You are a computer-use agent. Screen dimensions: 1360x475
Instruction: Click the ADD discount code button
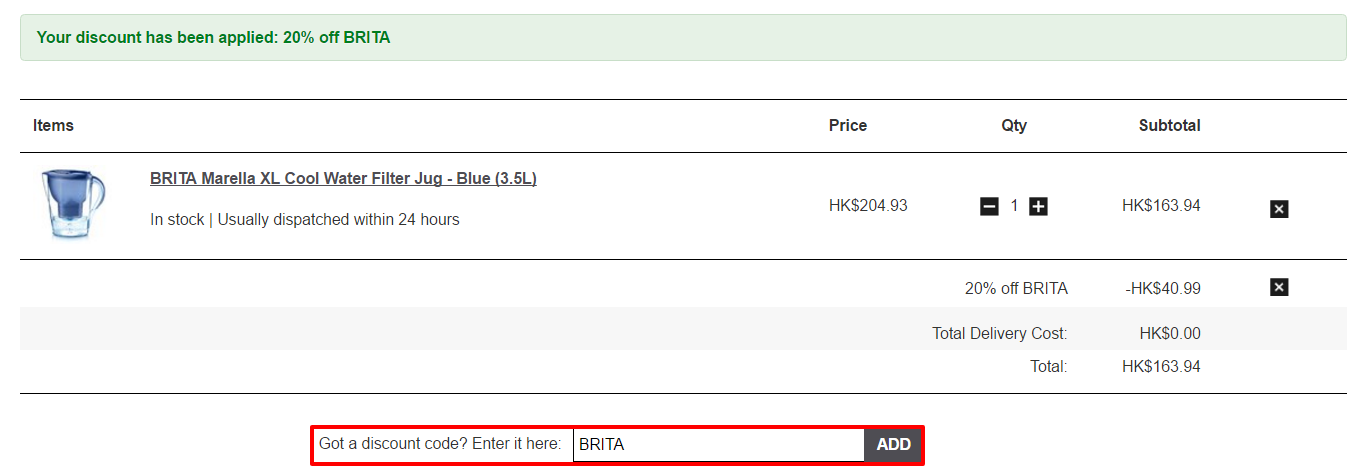point(893,445)
